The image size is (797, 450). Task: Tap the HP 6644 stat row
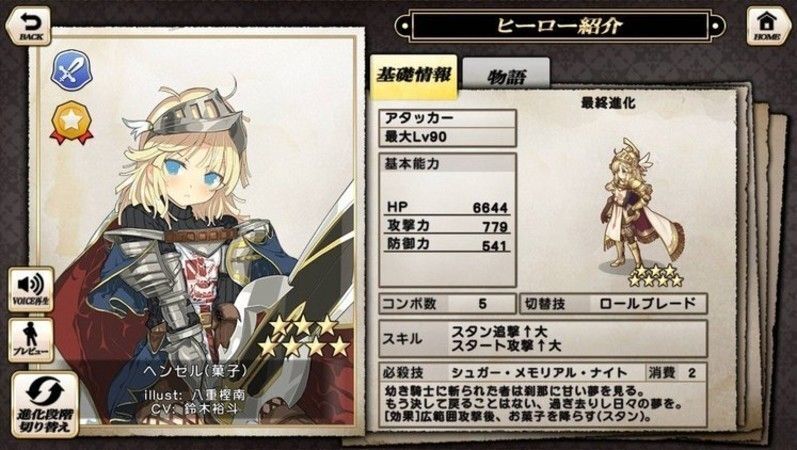tap(448, 207)
